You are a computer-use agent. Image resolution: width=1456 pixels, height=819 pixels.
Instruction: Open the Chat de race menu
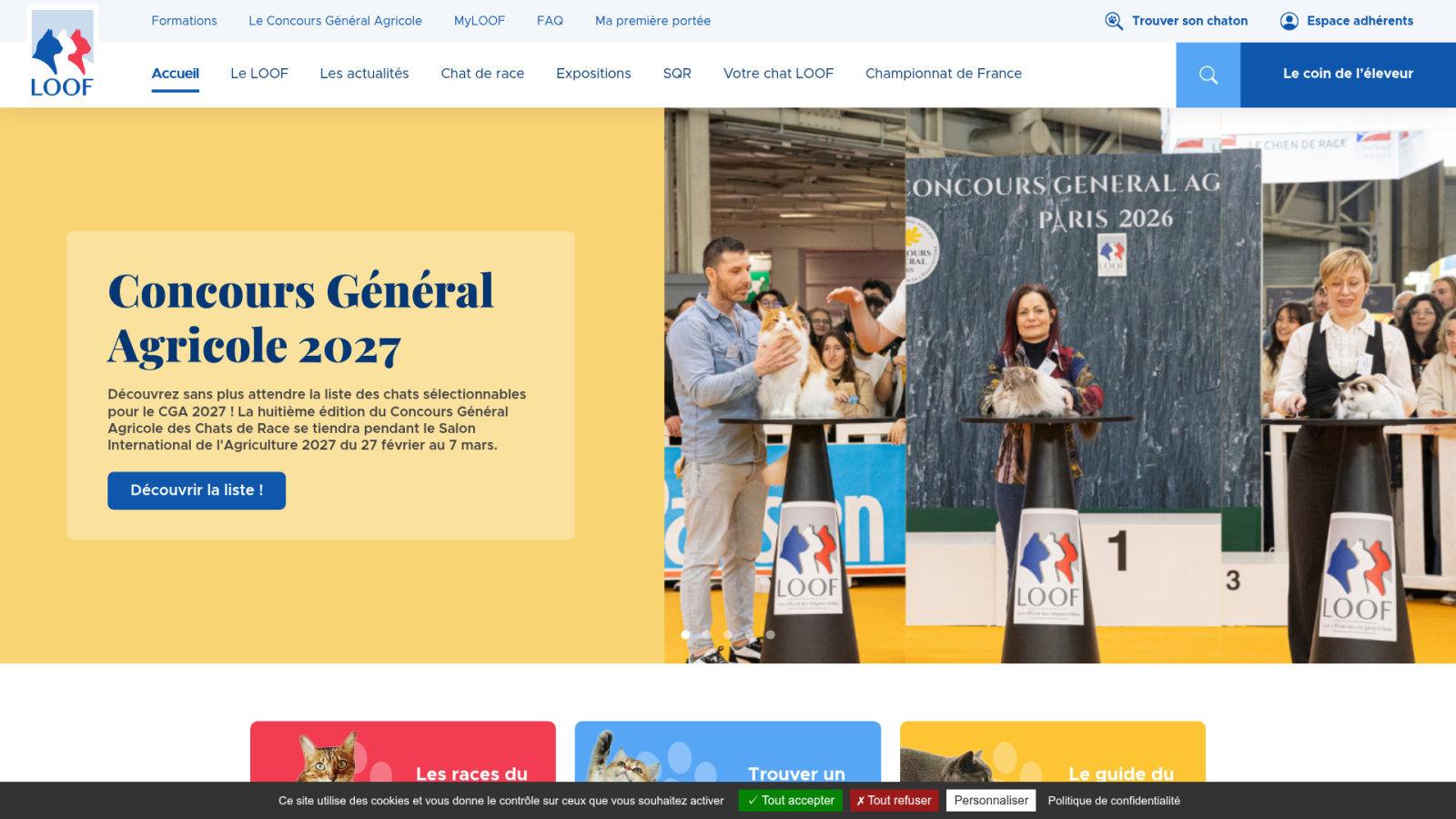482,74
